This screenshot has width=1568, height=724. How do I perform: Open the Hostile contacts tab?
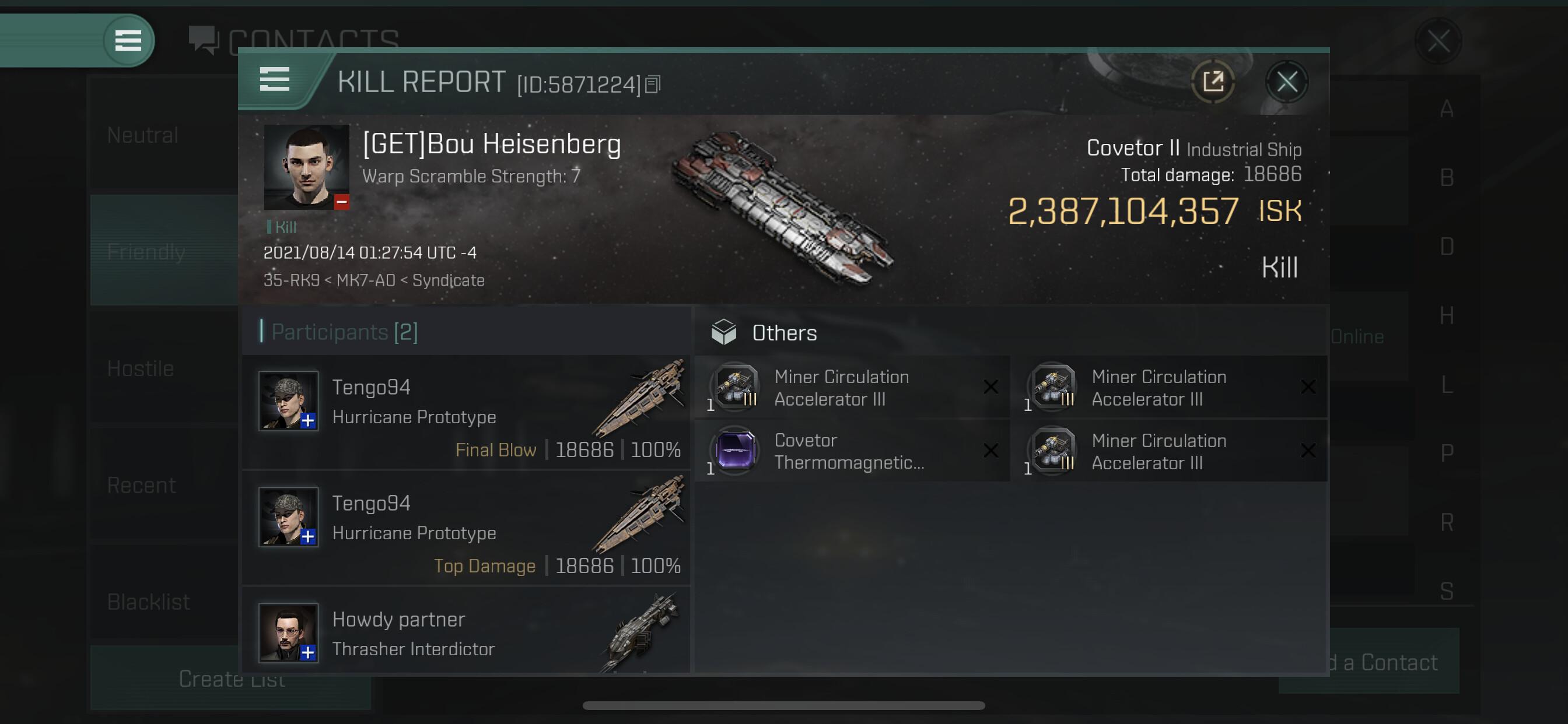141,368
